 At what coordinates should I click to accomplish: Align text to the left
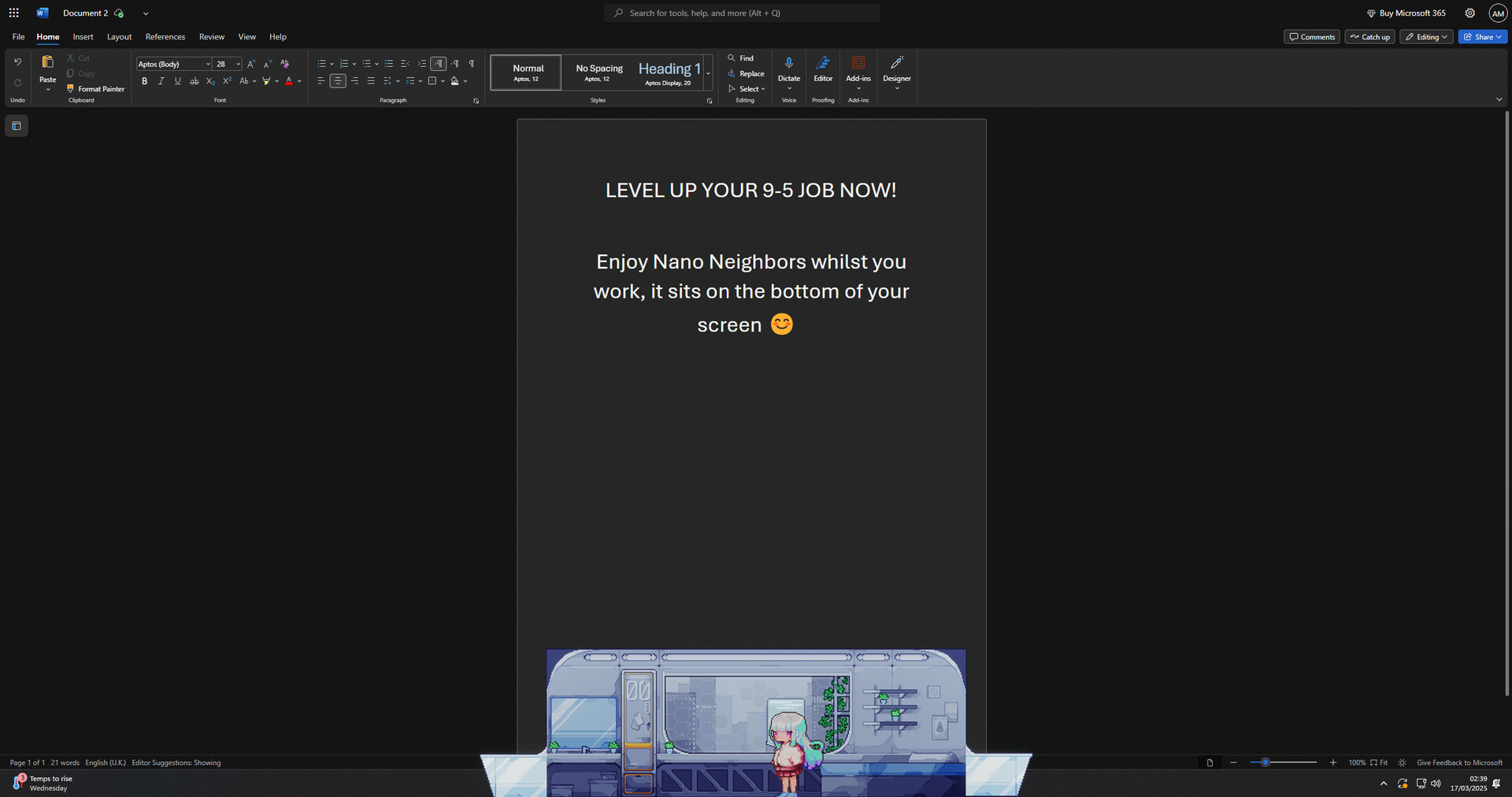tap(321, 81)
